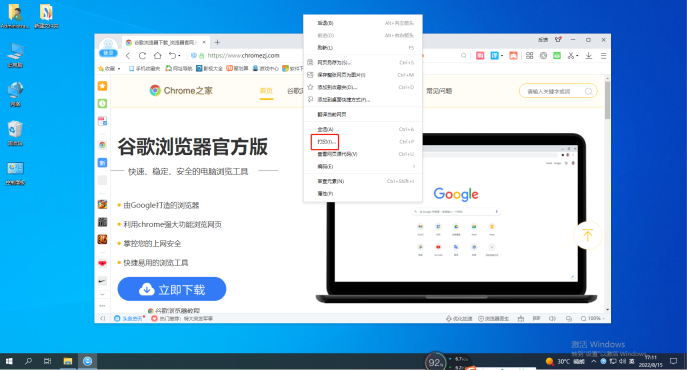This screenshot has height=370, width=687.
Task: Choose properties at context menu bottom
Action: [363, 193]
